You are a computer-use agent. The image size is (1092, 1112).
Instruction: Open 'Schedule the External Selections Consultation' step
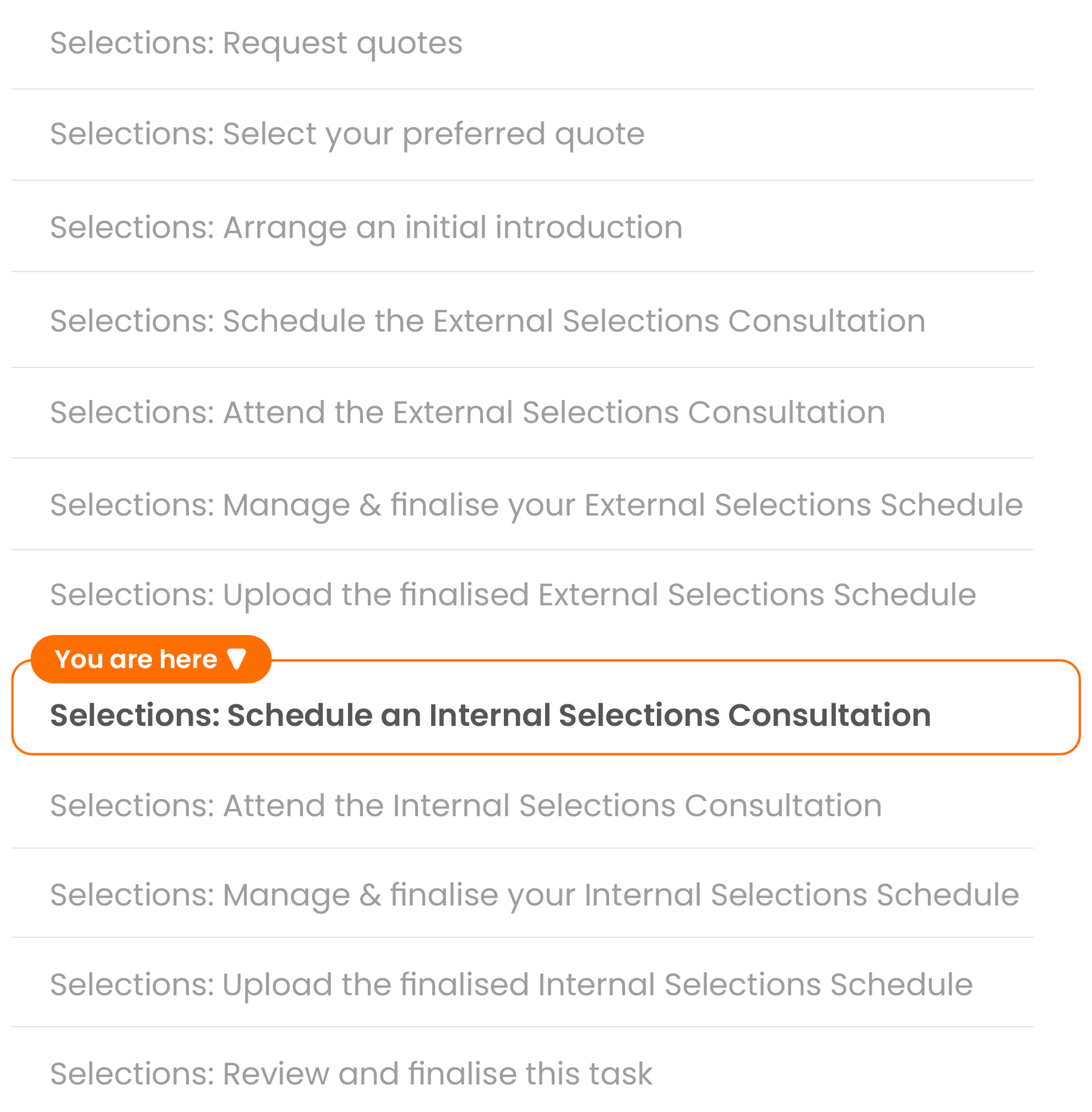[x=487, y=321]
